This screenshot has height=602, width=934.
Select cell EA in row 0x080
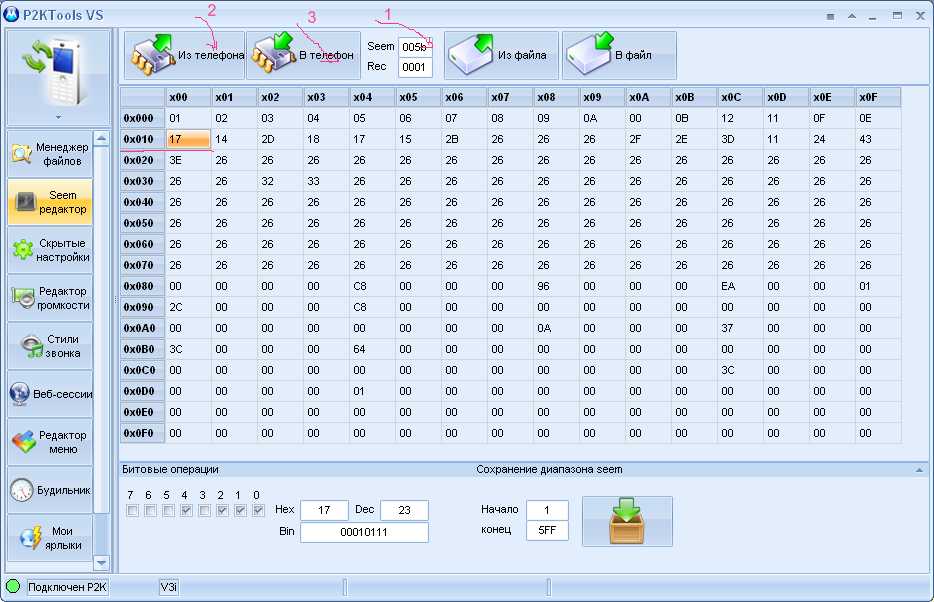(x=740, y=286)
